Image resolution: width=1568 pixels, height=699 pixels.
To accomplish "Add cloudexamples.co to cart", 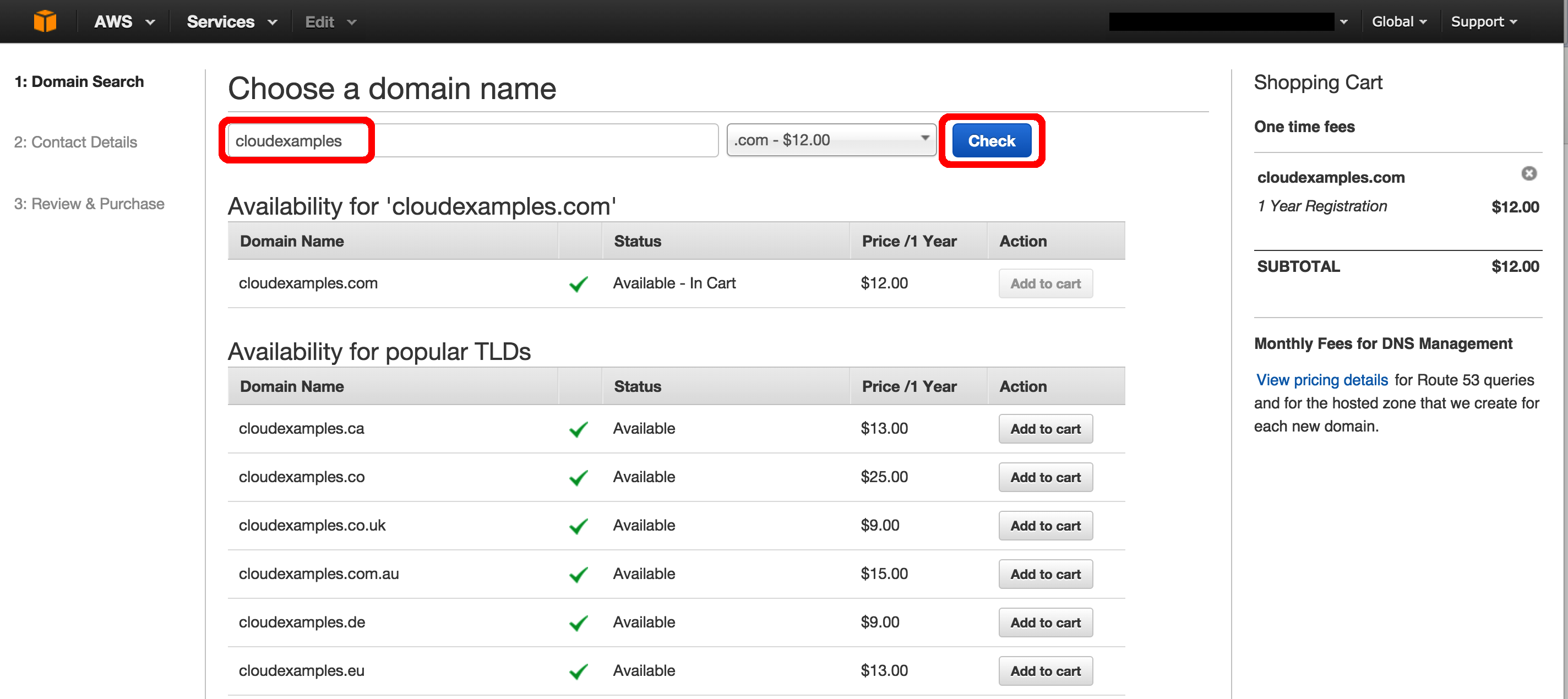I will (x=1045, y=477).
